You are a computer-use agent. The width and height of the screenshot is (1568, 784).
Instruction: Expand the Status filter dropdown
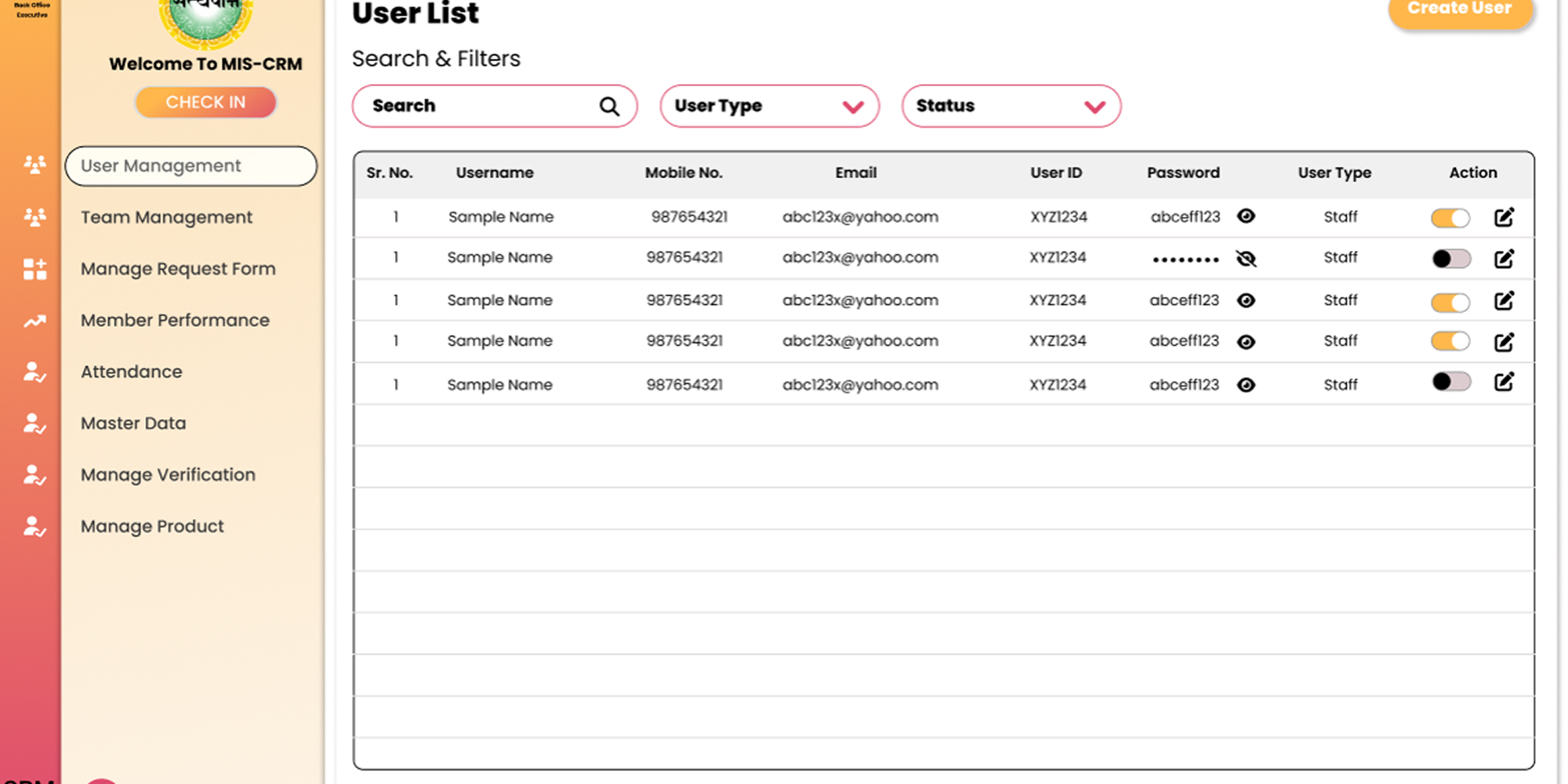(1011, 106)
